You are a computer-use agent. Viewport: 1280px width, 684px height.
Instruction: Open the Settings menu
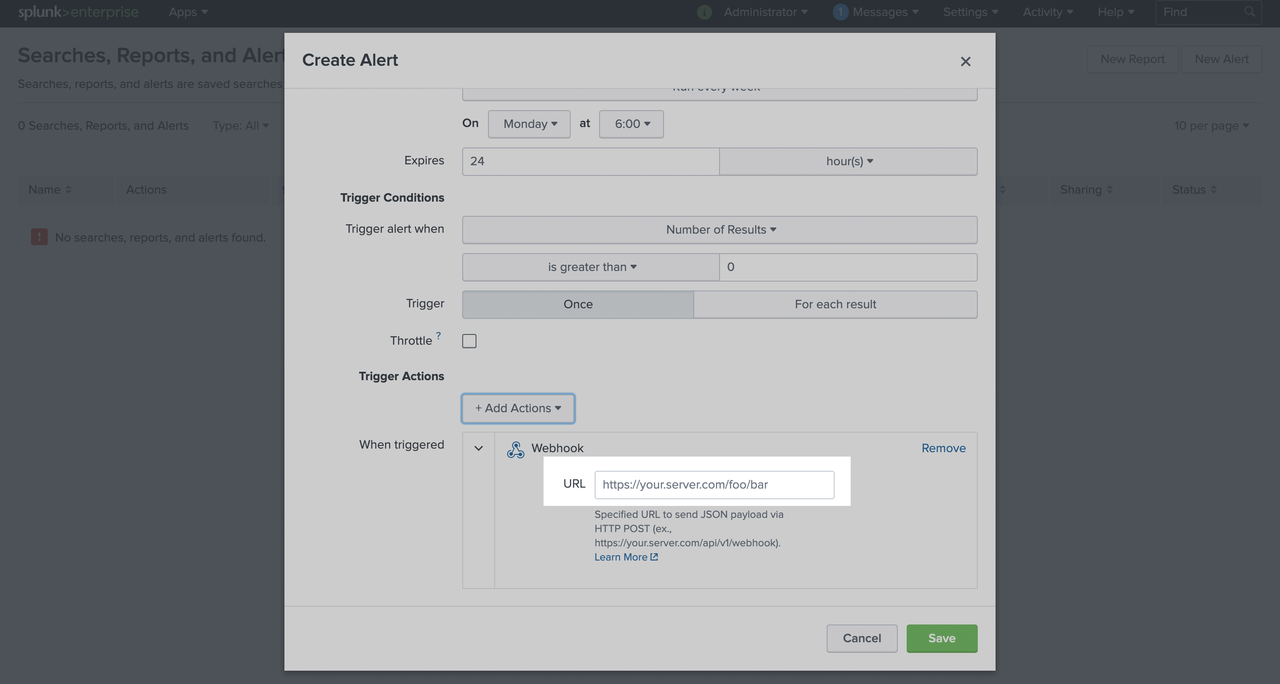969,12
